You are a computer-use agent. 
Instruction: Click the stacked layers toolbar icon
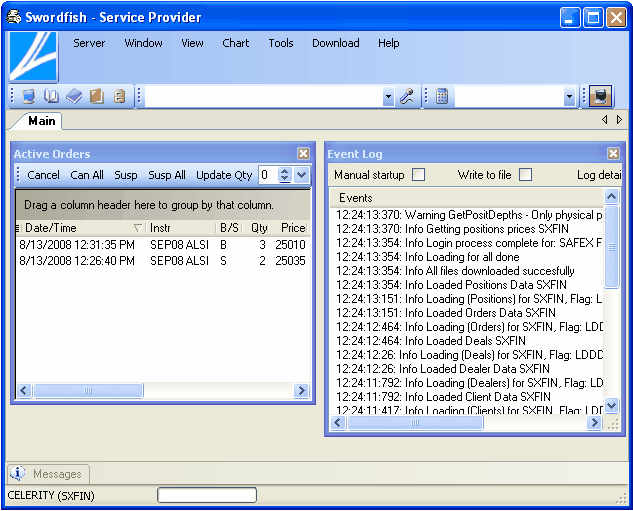[x=74, y=97]
